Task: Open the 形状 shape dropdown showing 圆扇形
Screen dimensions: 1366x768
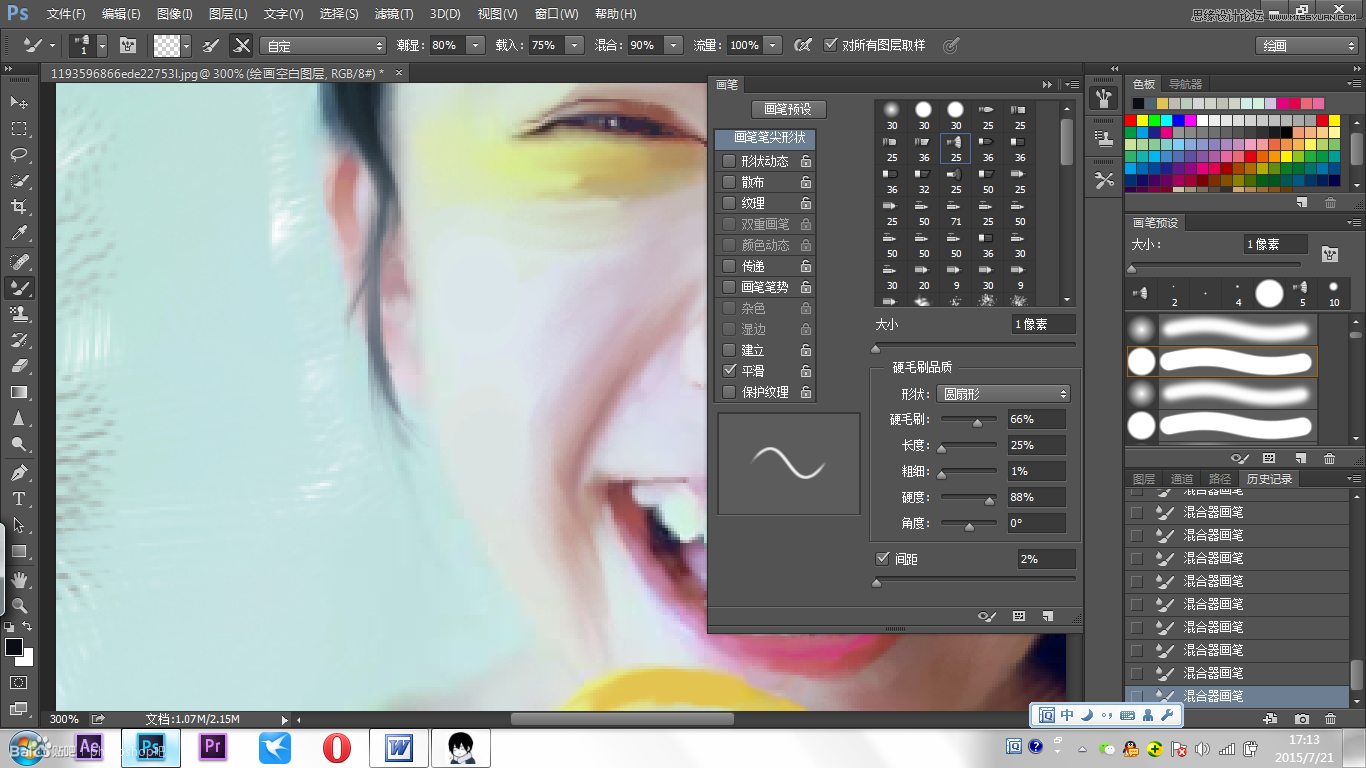Action: point(1004,393)
